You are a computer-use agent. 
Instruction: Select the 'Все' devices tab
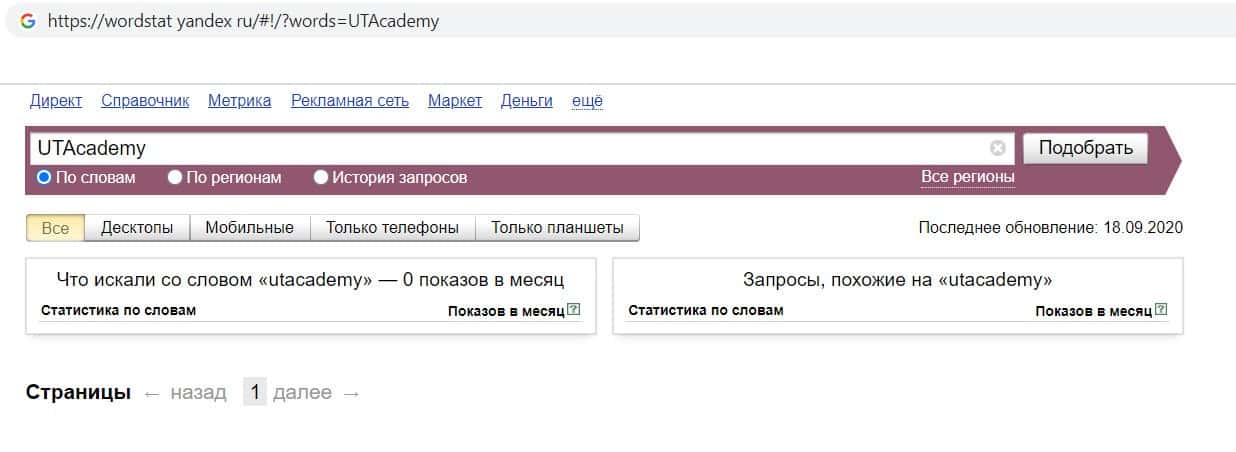click(56, 228)
